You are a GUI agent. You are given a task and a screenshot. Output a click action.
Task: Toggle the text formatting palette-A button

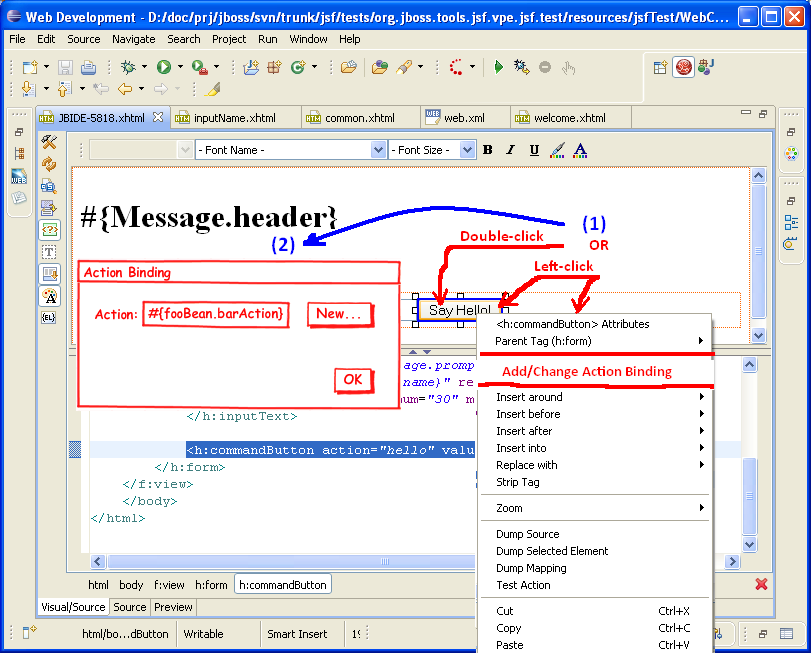[x=49, y=296]
